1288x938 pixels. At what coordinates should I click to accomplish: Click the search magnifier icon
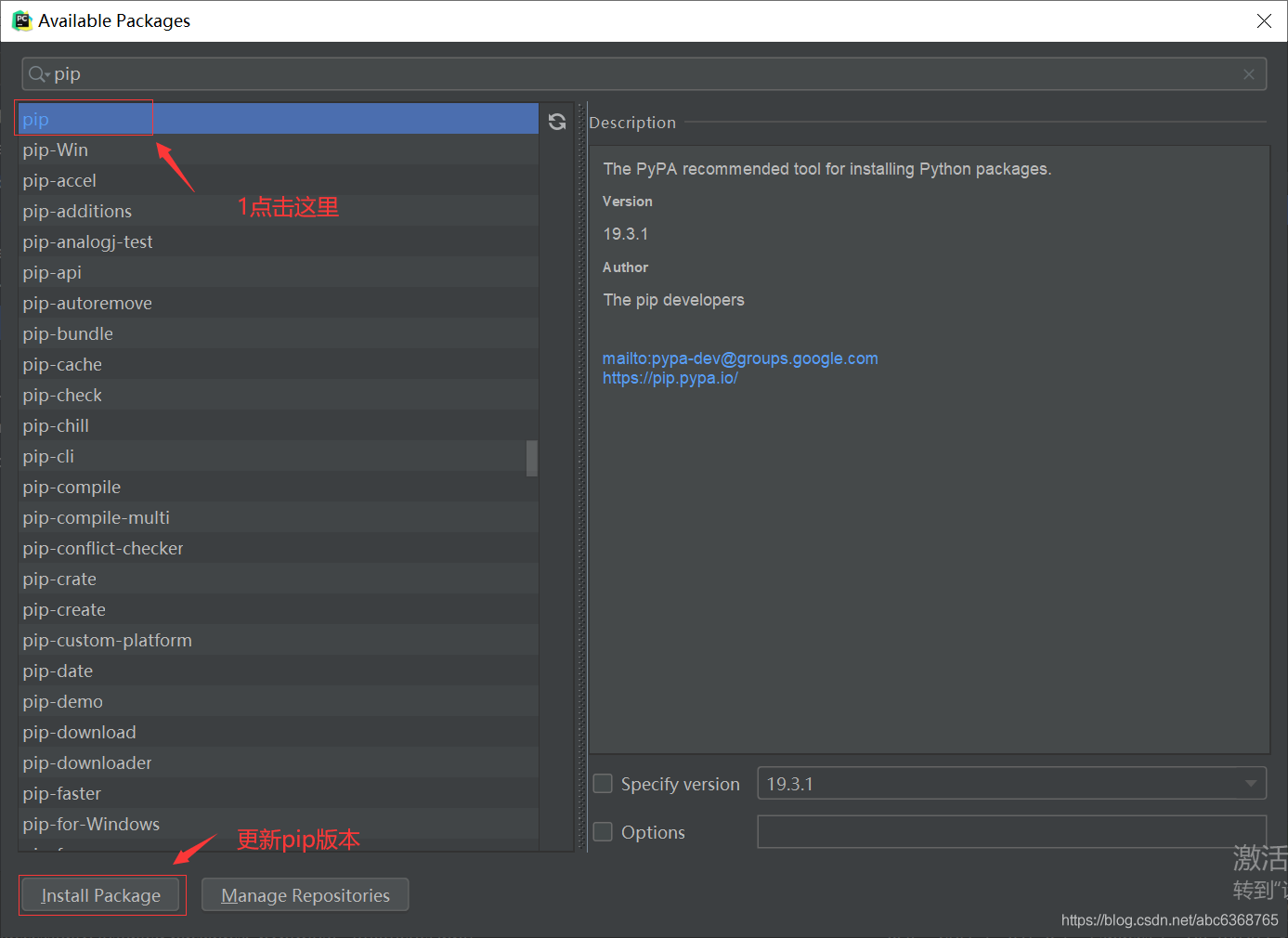[x=37, y=74]
